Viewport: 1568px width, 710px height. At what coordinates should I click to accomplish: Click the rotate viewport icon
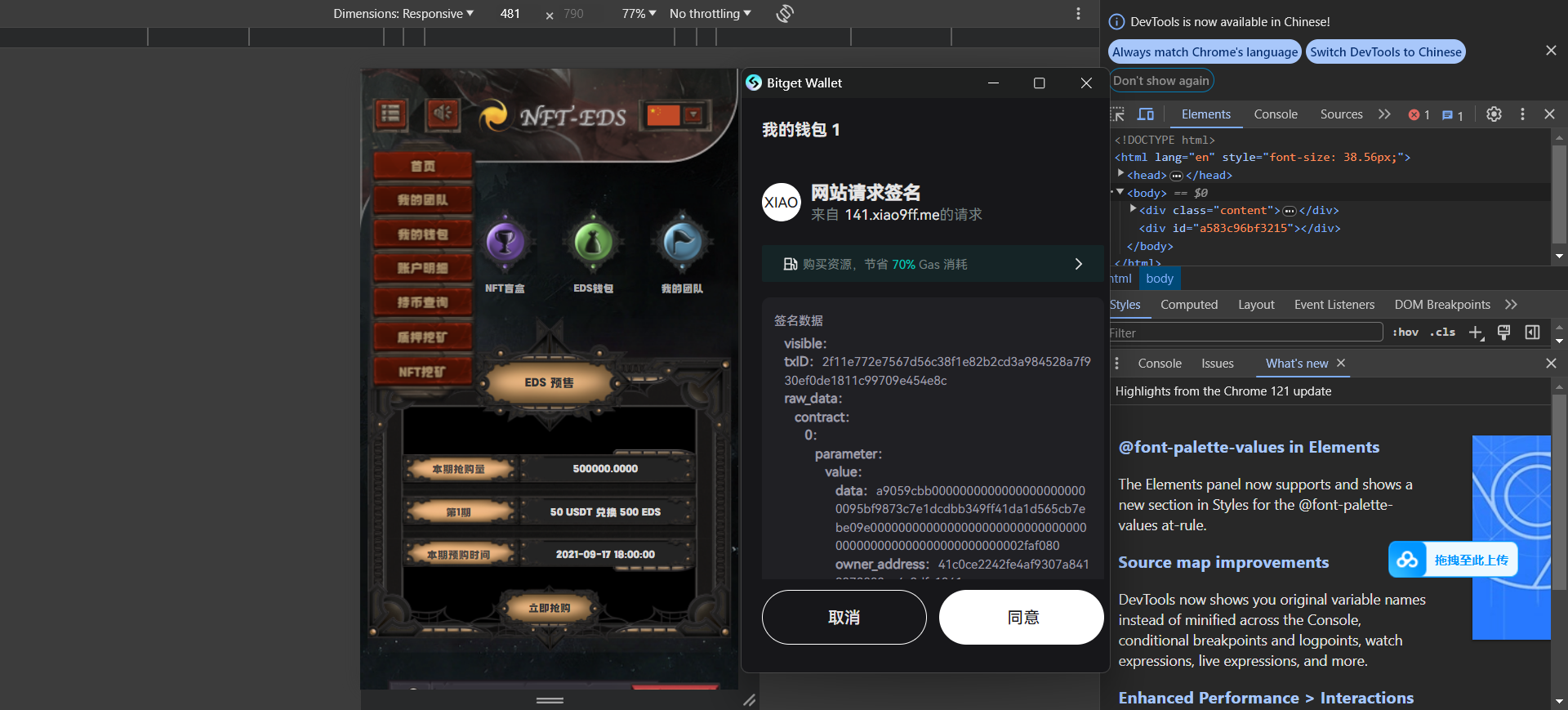tap(785, 14)
